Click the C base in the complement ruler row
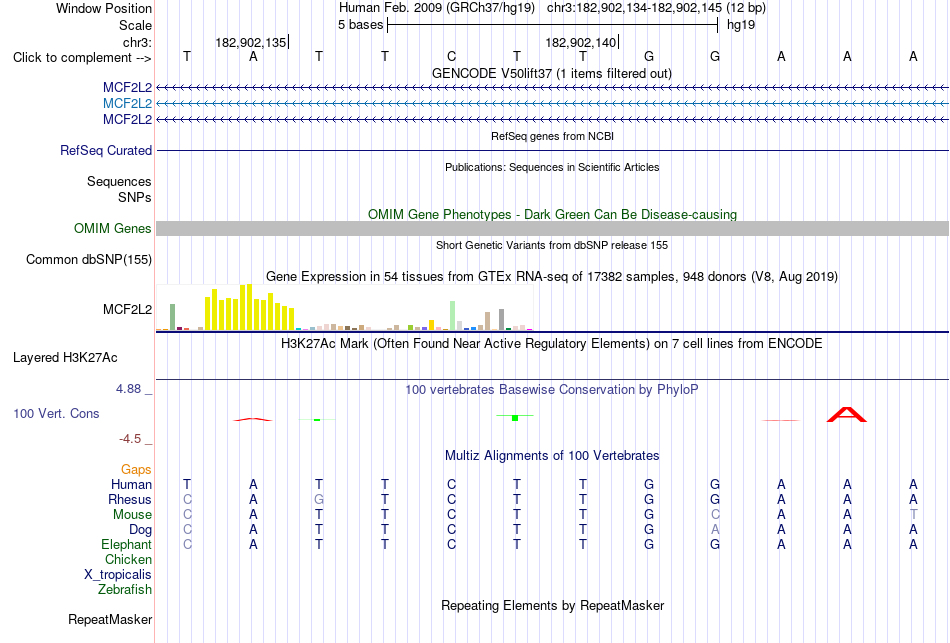This screenshot has height=643, width=950. tap(451, 56)
